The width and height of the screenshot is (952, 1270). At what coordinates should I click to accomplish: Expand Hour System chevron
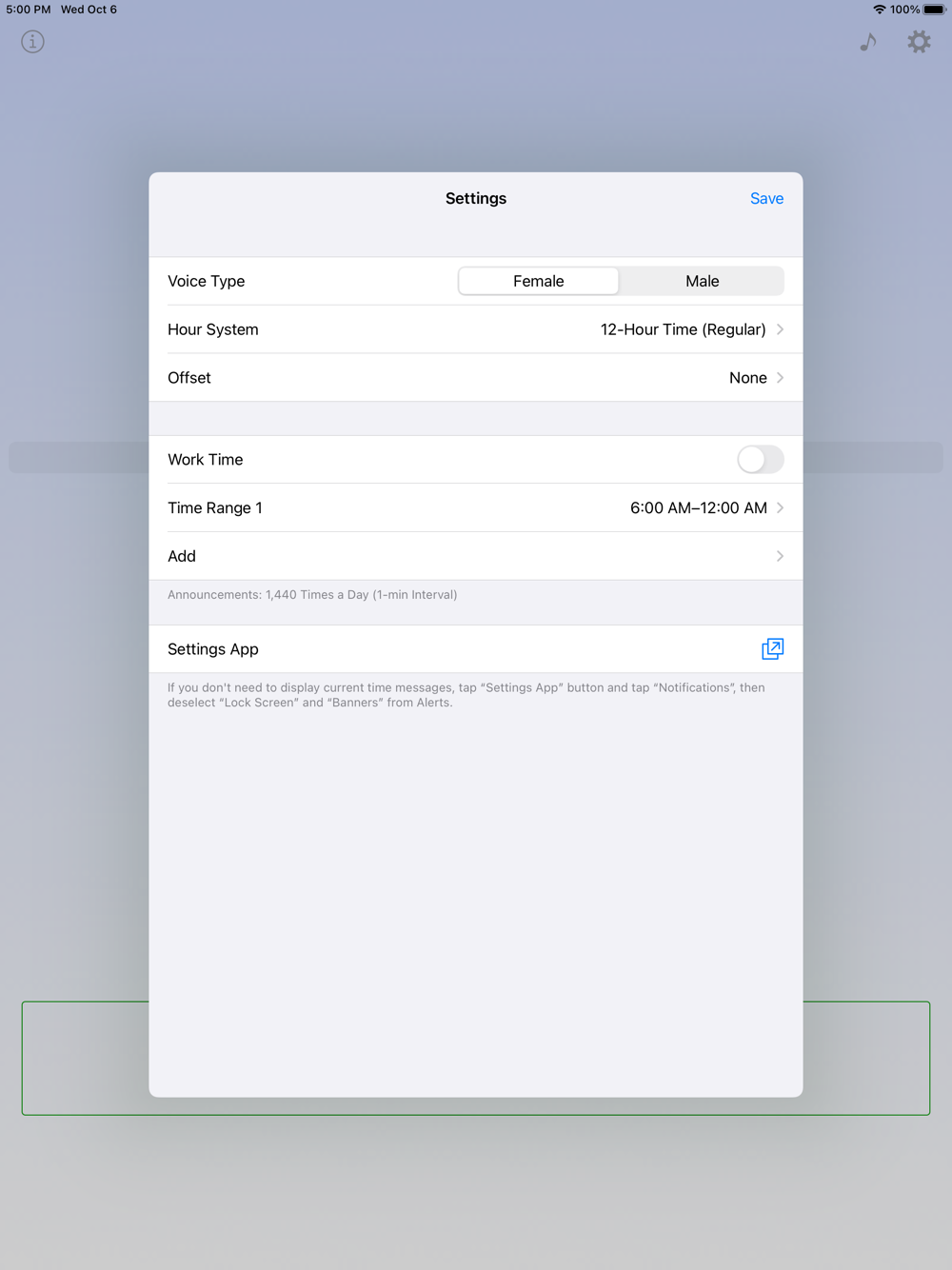[780, 329]
